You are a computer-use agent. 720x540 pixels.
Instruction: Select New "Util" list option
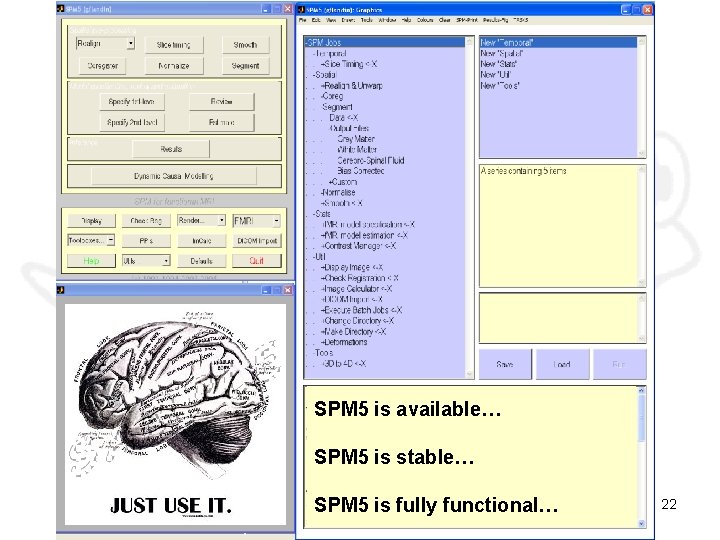click(x=495, y=75)
